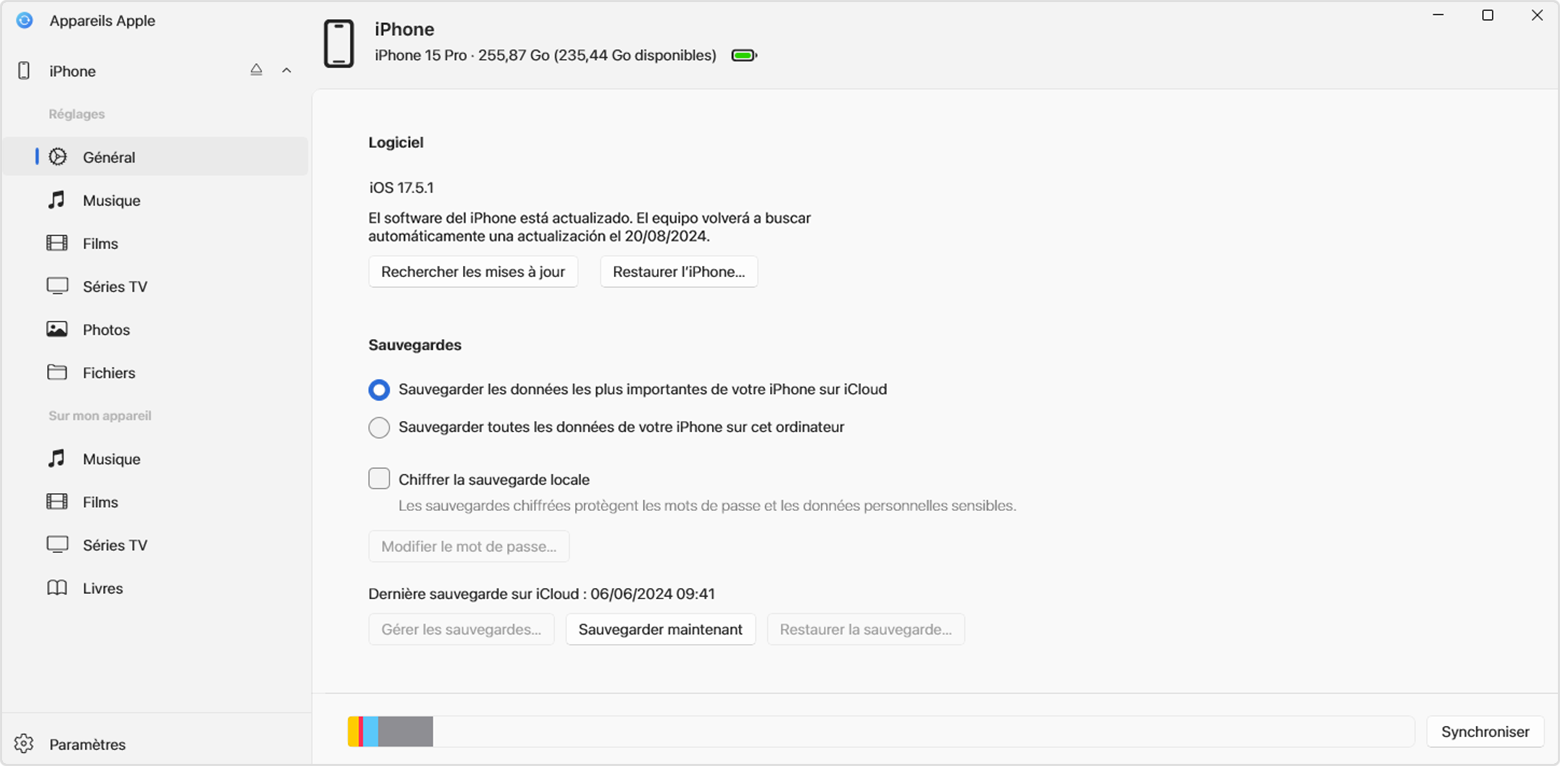Image resolution: width=1560 pixels, height=766 pixels.
Task: Click the Logiciel section heading
Action: (396, 143)
